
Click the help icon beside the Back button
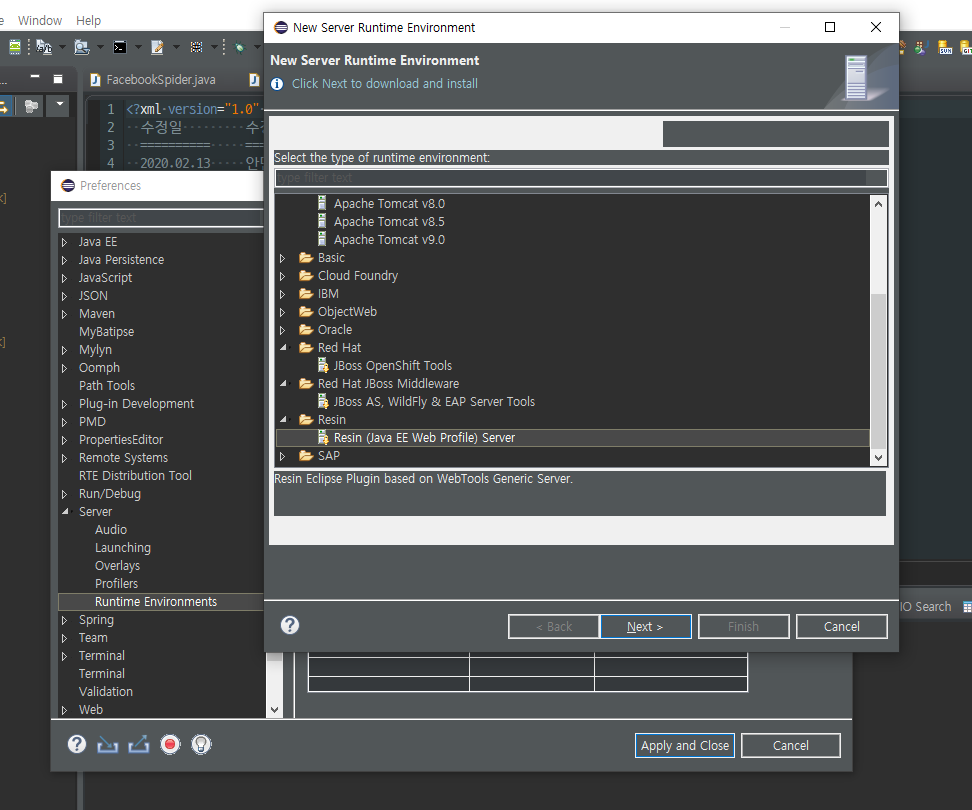[x=290, y=625]
